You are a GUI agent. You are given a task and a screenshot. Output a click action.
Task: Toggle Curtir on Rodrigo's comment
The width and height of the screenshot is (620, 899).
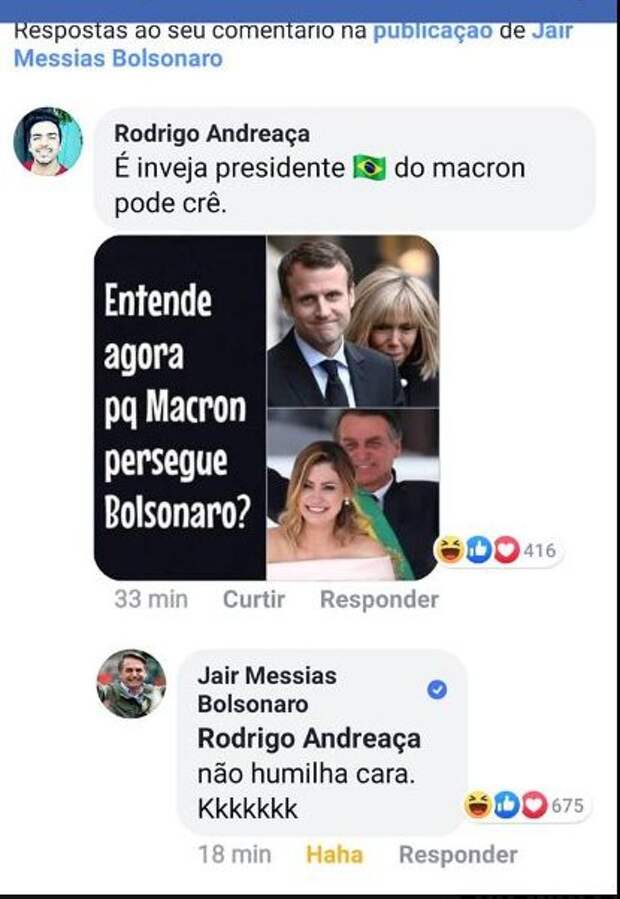tap(253, 600)
